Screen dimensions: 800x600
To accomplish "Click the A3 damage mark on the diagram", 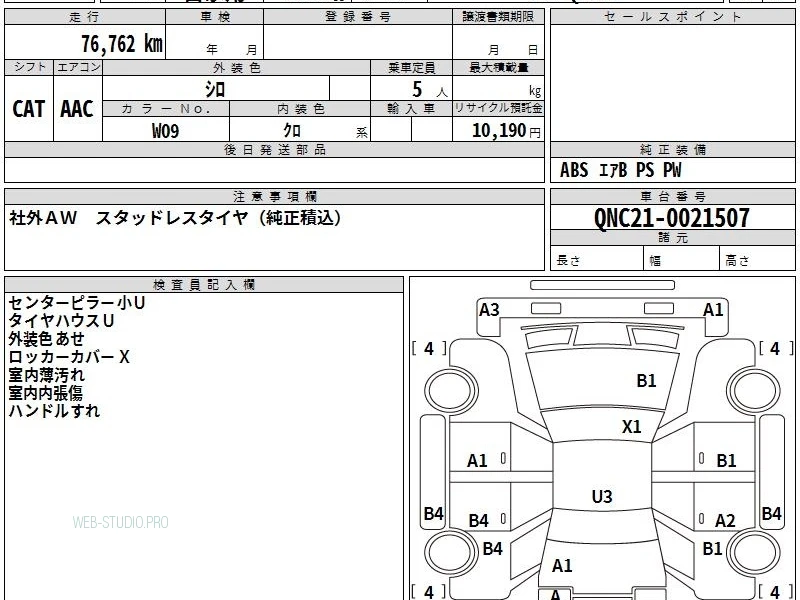I will tap(489, 310).
